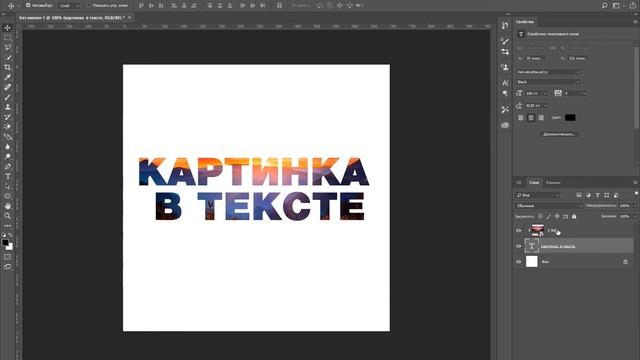Open the Character panel icon

tap(505, 83)
